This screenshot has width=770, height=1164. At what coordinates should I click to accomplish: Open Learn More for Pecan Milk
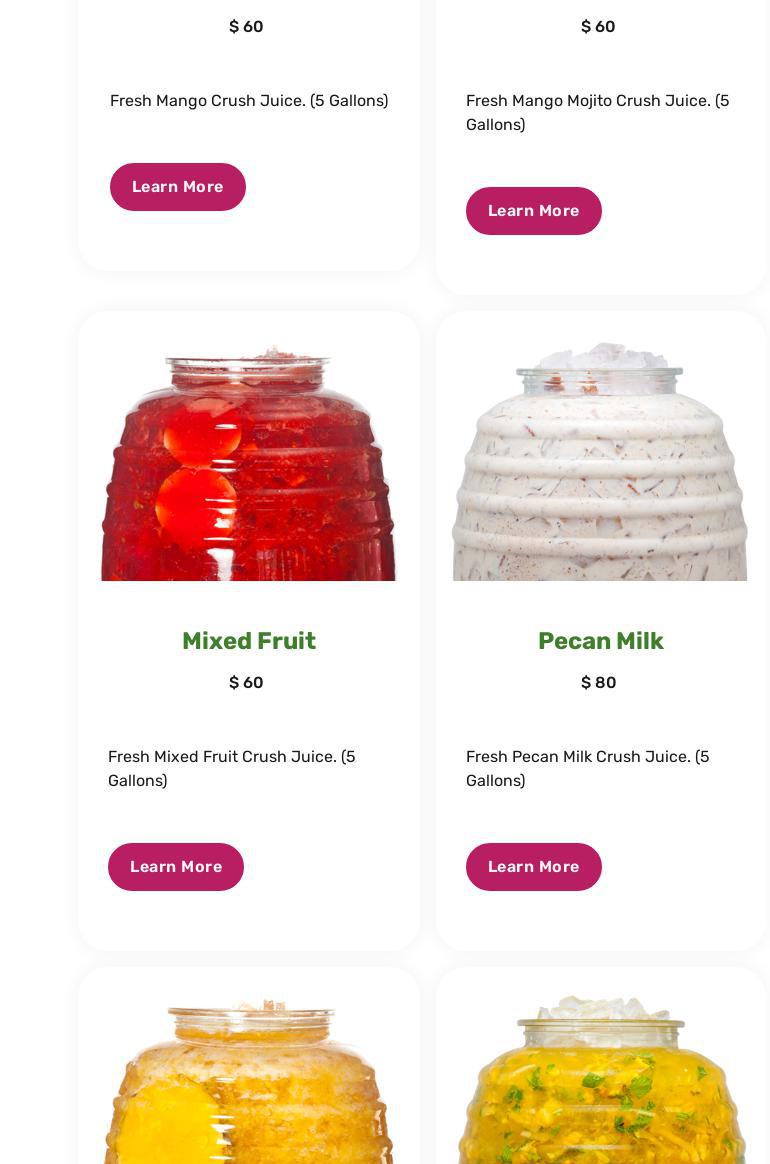[533, 867]
